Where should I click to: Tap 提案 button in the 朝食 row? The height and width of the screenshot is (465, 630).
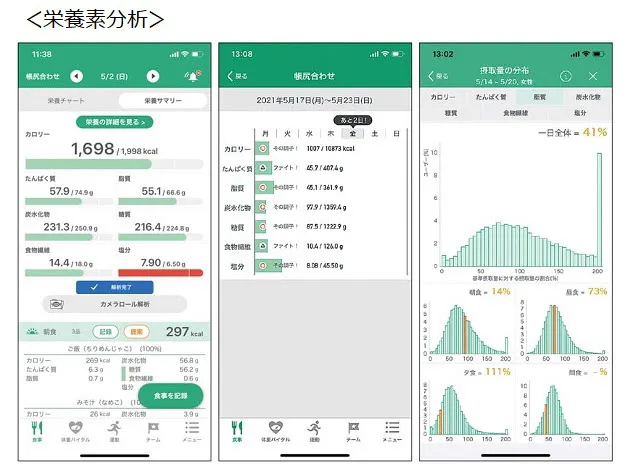(136, 332)
